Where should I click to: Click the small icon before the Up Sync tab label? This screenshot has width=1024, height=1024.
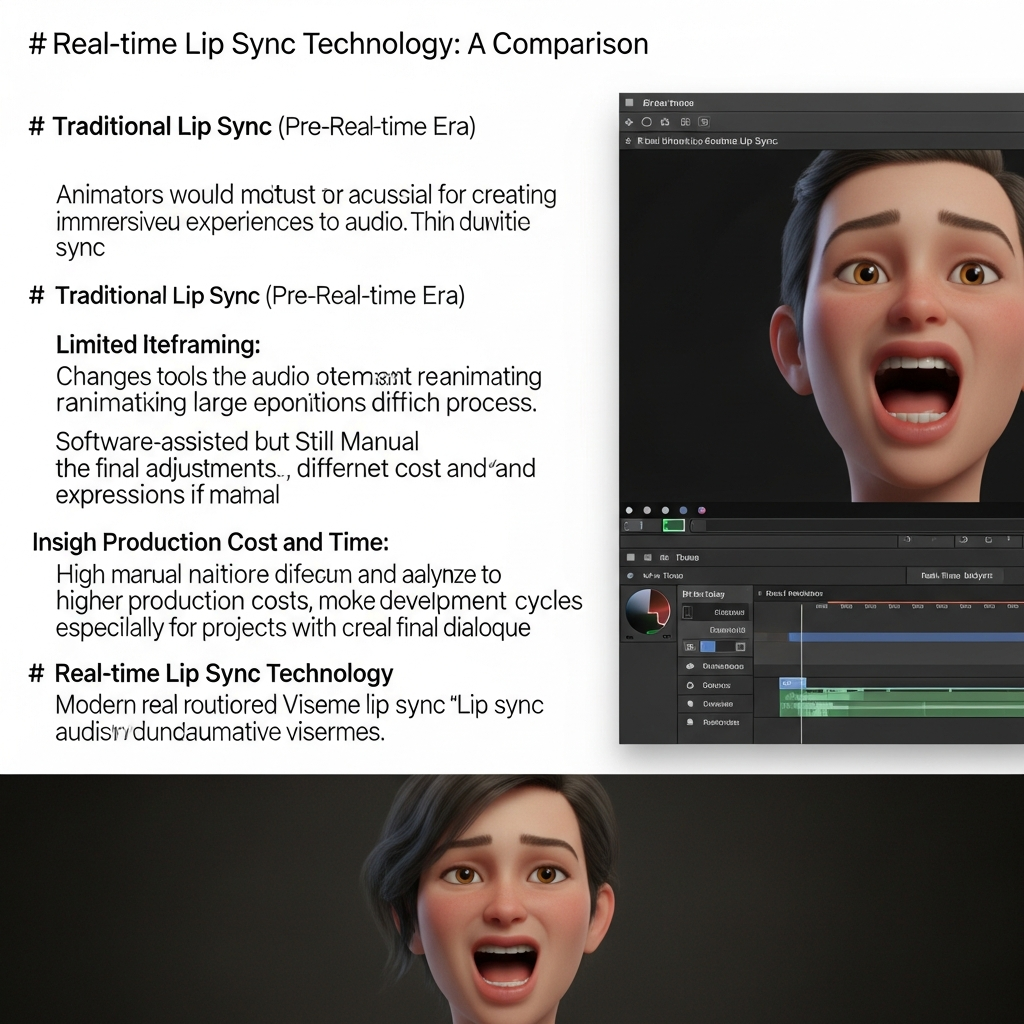628,141
